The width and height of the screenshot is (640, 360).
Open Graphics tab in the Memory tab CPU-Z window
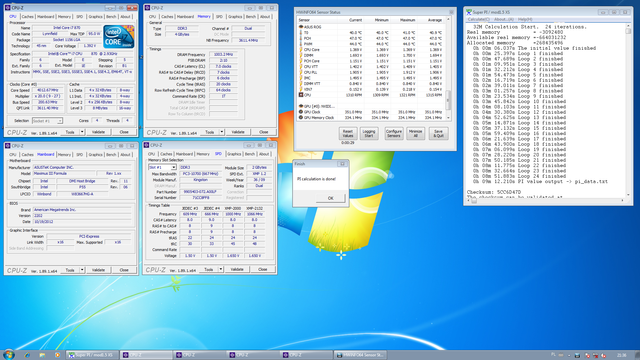coord(235,17)
